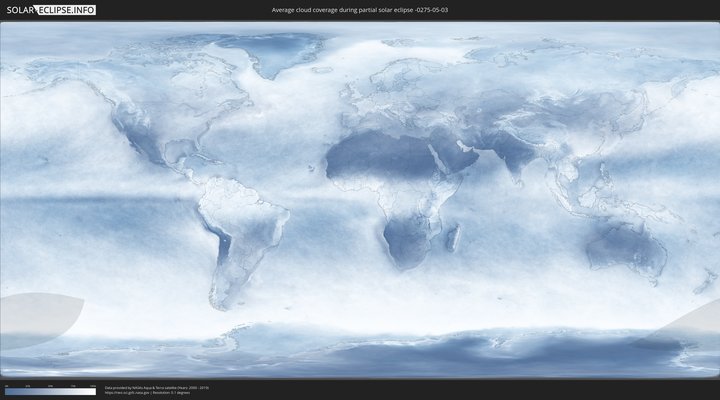Click Mexico on the cloud map

[150, 152]
